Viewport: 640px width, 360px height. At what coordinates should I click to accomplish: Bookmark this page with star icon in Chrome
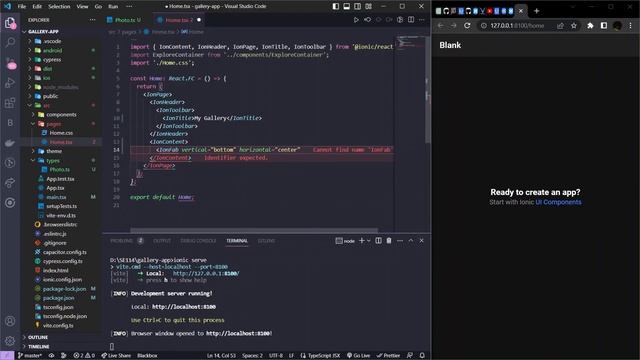coord(574,25)
